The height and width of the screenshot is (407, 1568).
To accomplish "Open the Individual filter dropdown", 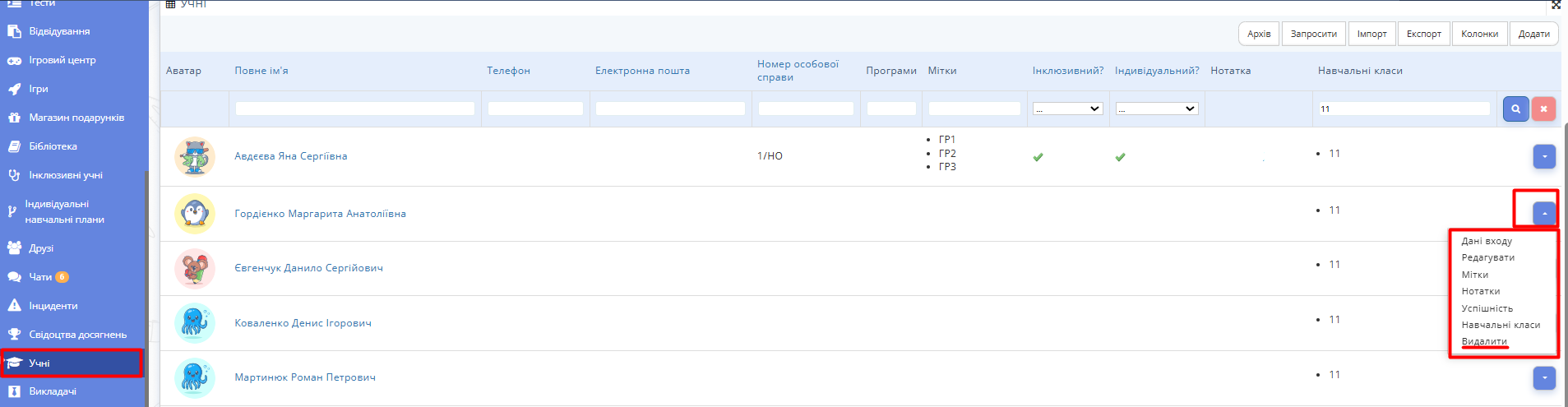I will [x=1156, y=109].
